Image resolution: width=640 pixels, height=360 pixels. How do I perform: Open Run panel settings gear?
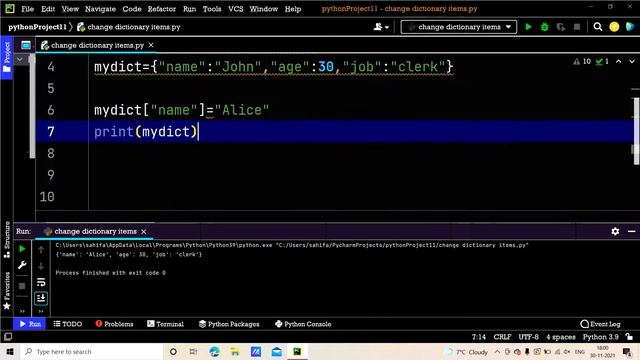615,231
